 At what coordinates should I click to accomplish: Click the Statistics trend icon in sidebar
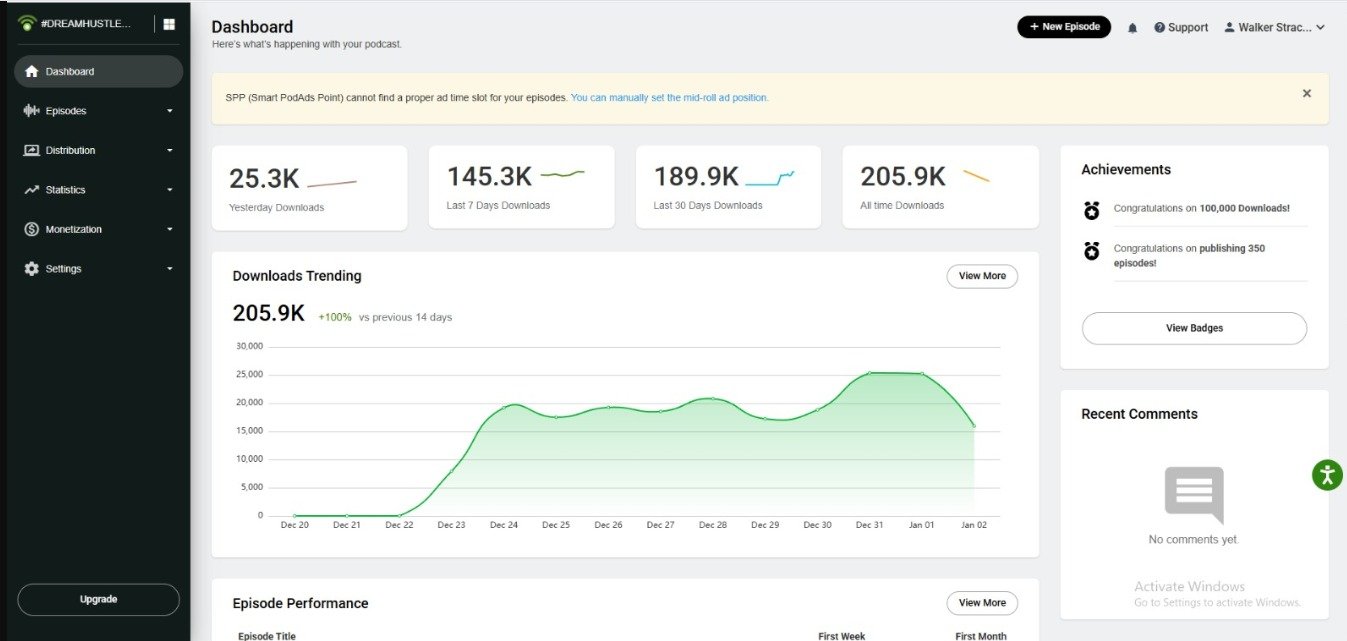[x=31, y=190]
